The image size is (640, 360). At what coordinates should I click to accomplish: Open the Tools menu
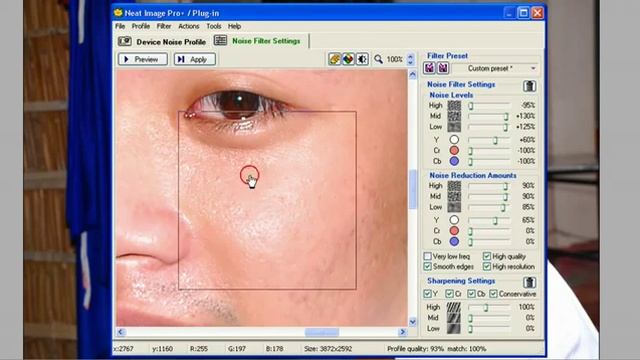pos(213,26)
